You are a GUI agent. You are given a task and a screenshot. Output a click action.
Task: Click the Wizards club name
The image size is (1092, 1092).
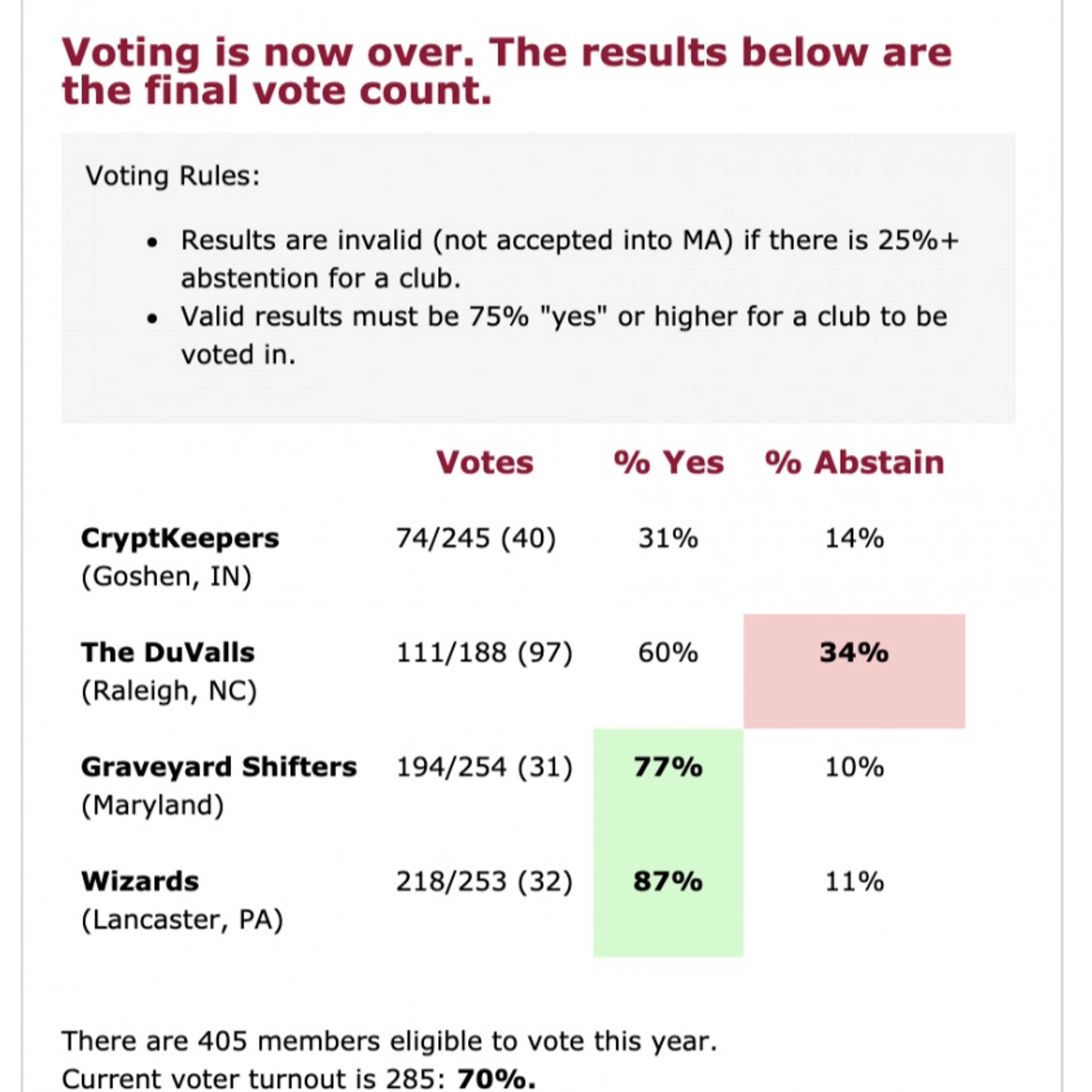click(140, 881)
